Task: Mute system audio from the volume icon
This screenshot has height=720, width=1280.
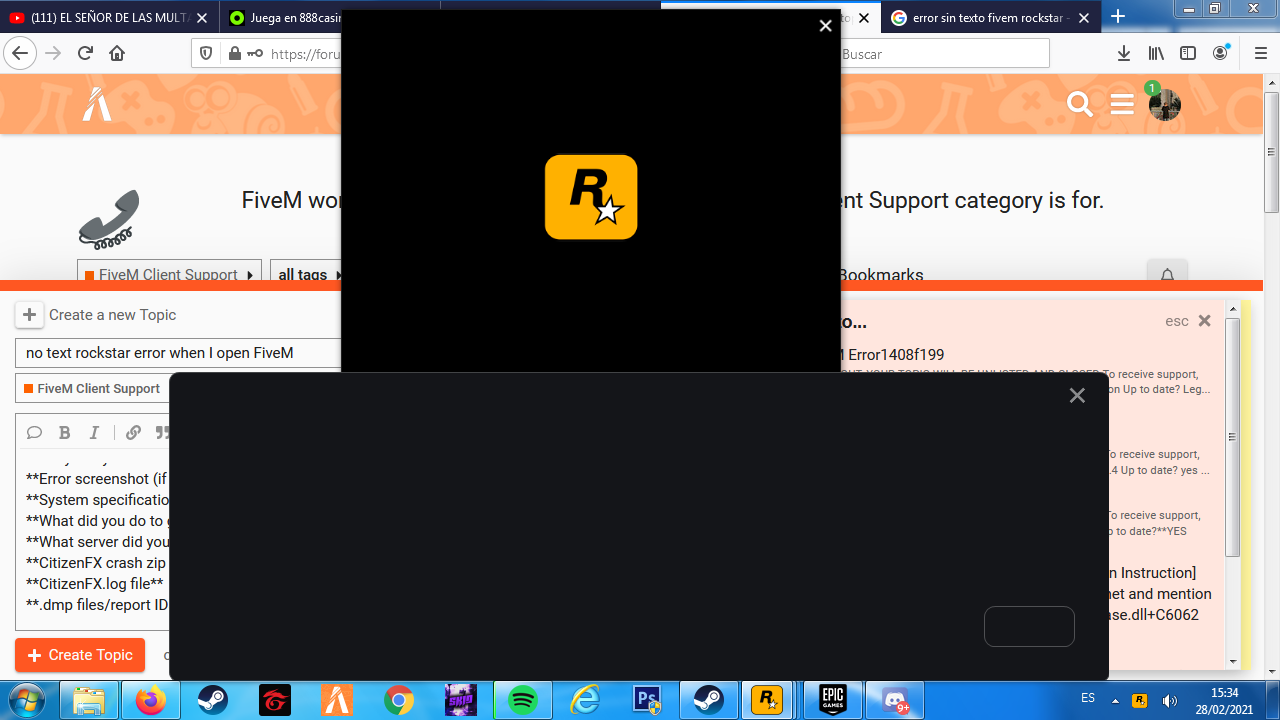Action: pyautogui.click(x=1168, y=698)
